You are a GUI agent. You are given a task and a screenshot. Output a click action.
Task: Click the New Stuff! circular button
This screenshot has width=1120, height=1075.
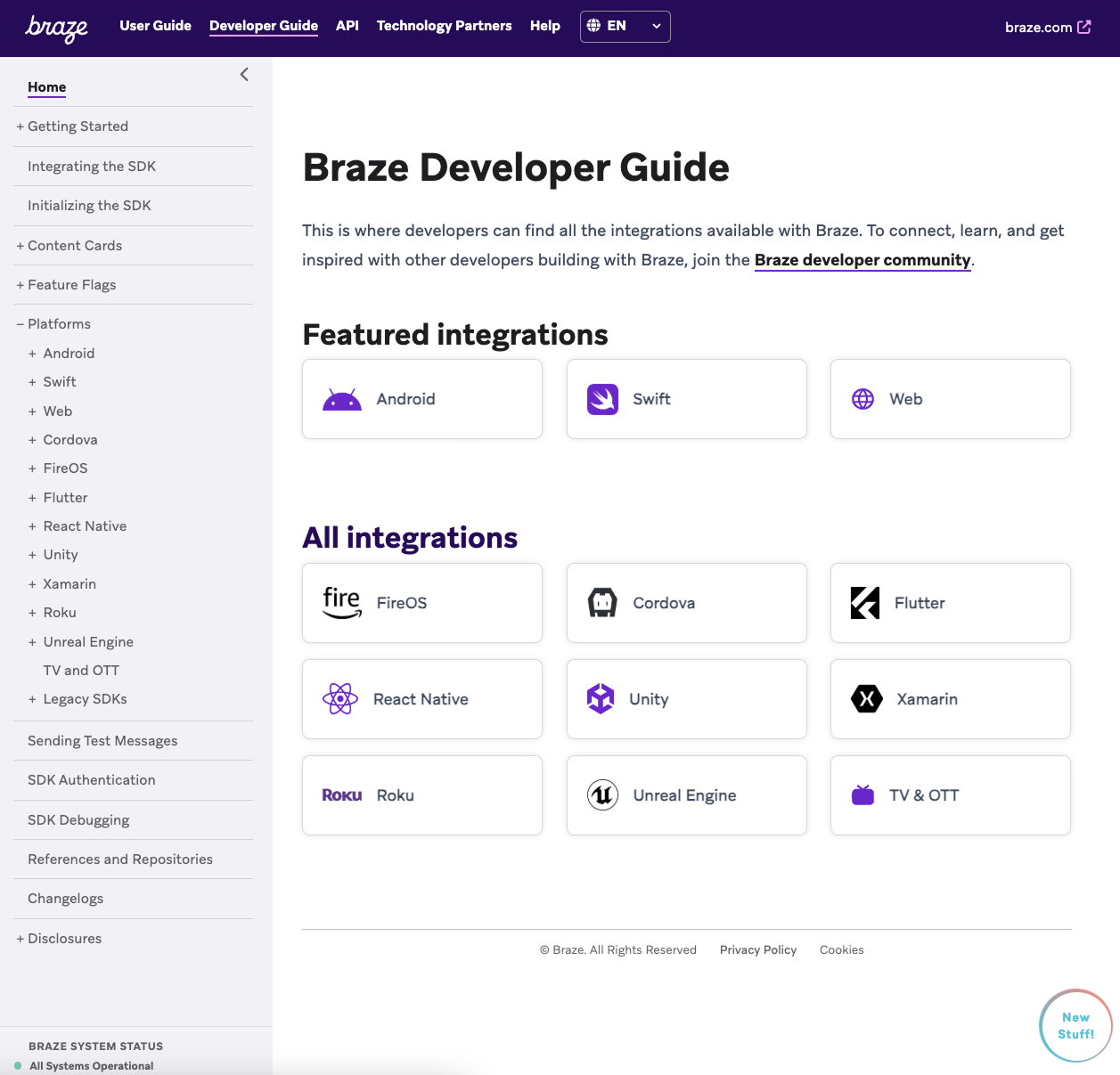(1075, 1026)
